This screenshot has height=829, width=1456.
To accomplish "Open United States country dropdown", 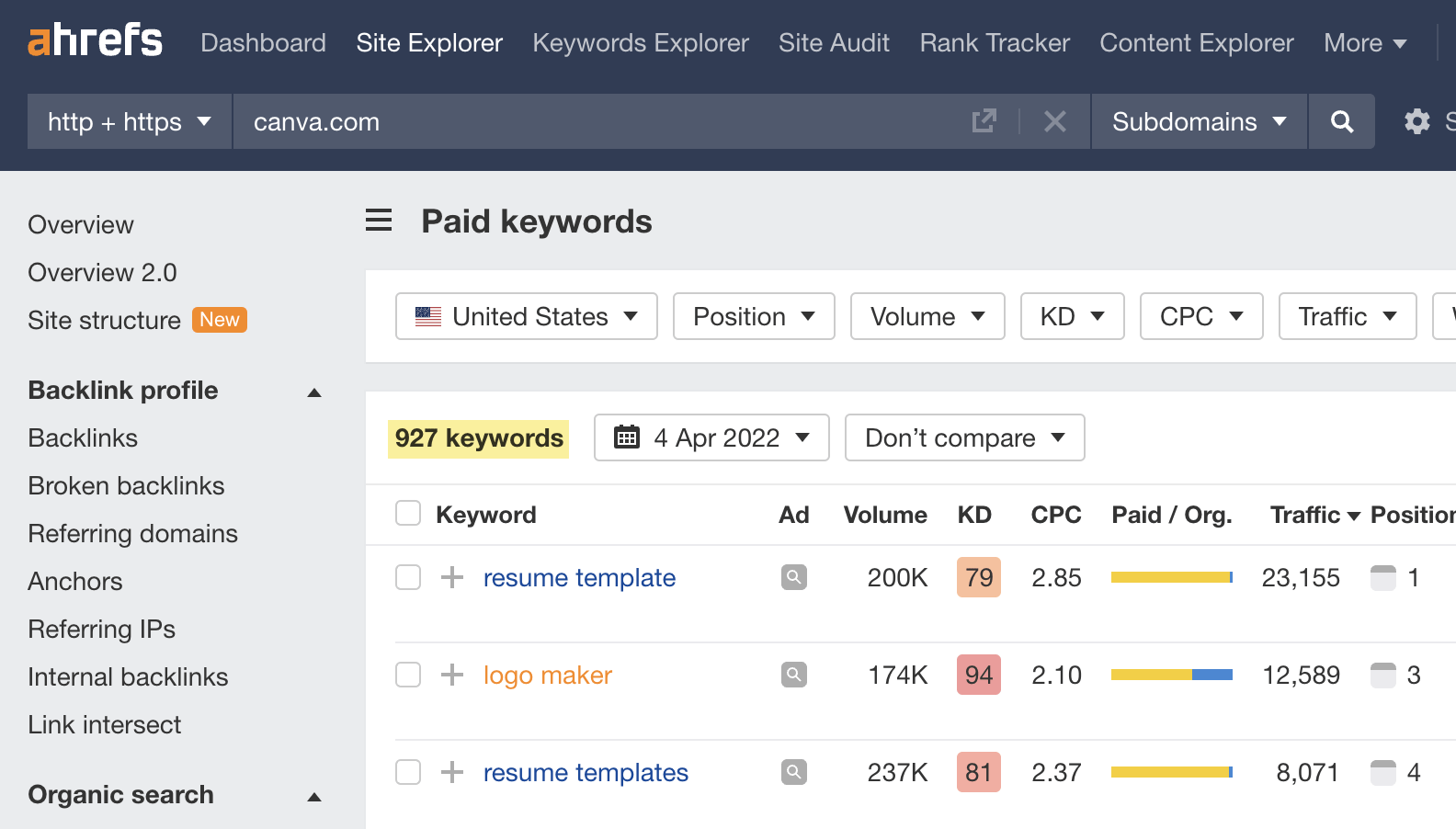I will coord(527,316).
